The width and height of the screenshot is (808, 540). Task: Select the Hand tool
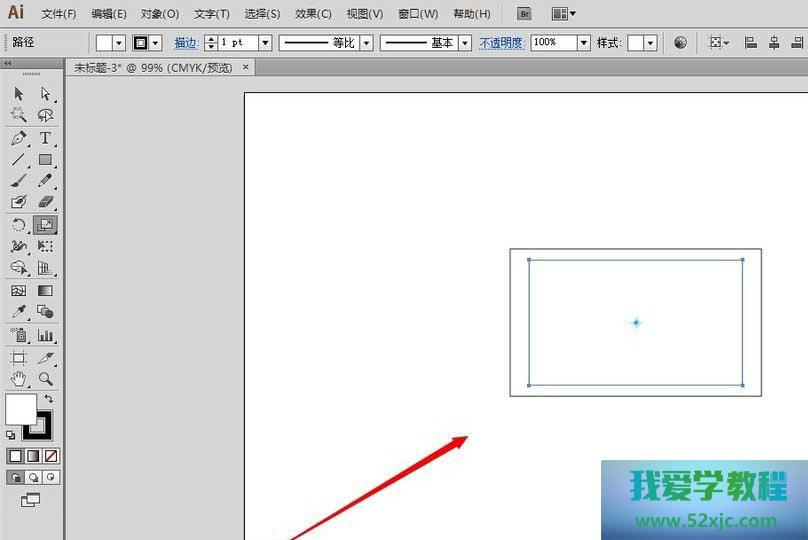[x=19, y=379]
